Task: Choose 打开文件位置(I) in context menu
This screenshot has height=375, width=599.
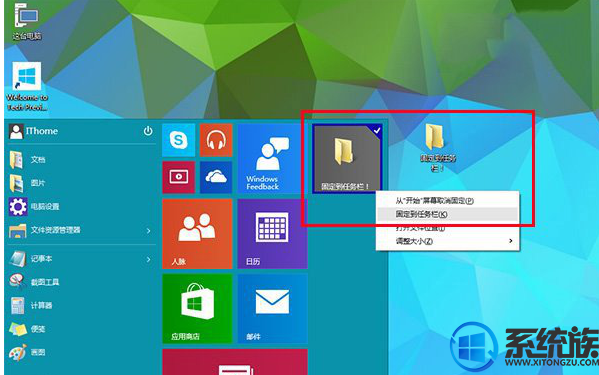Action: point(447,228)
